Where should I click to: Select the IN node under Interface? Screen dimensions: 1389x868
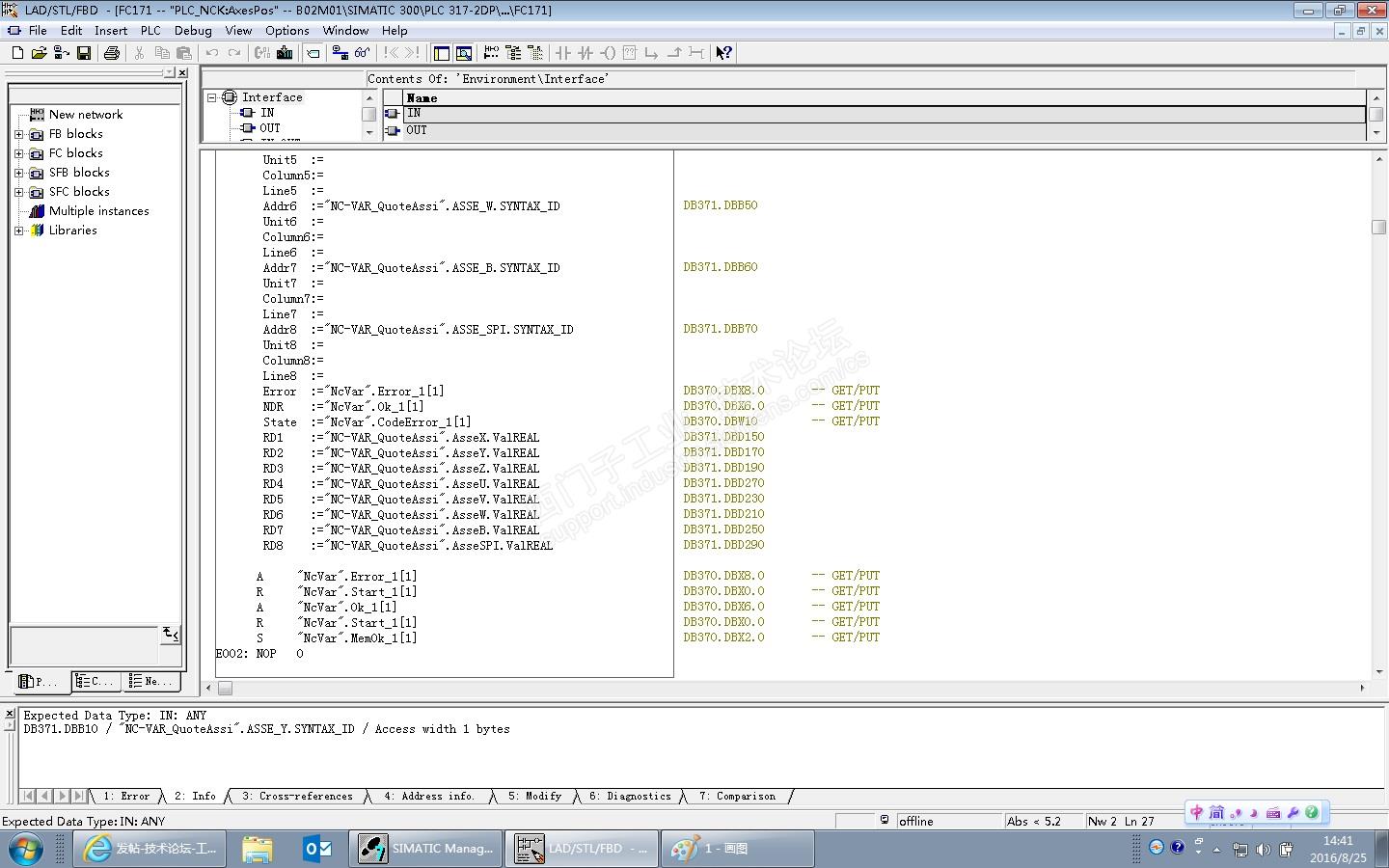pos(267,113)
